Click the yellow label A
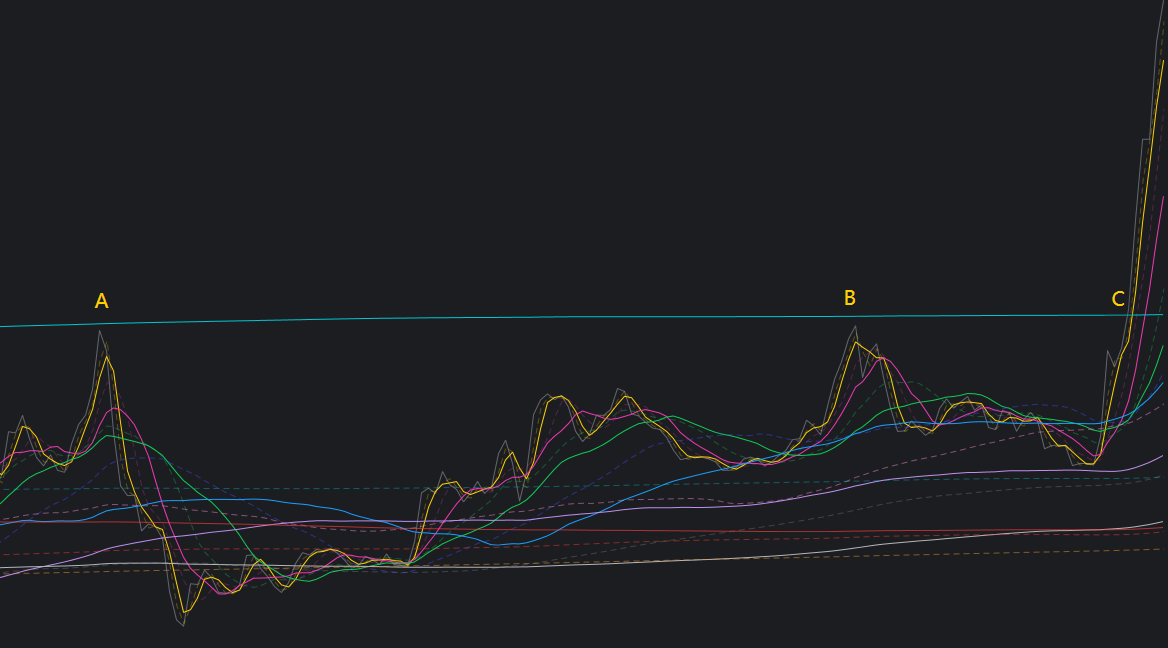1168x648 pixels. 101,301
